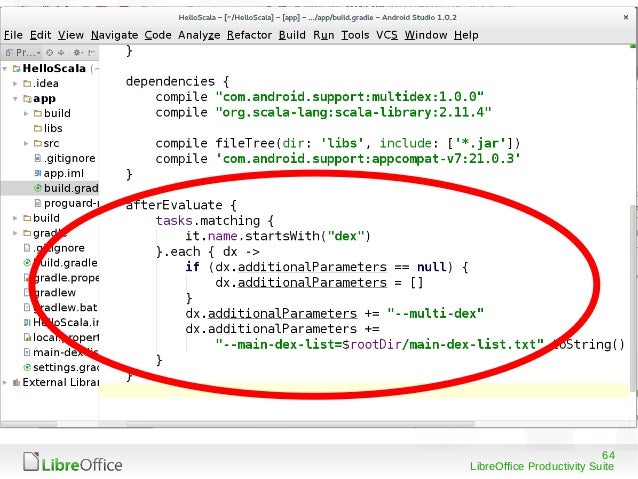Click the afterEvaluate keyword in code
This screenshot has height=479, width=638.
pyautogui.click(x=174, y=205)
